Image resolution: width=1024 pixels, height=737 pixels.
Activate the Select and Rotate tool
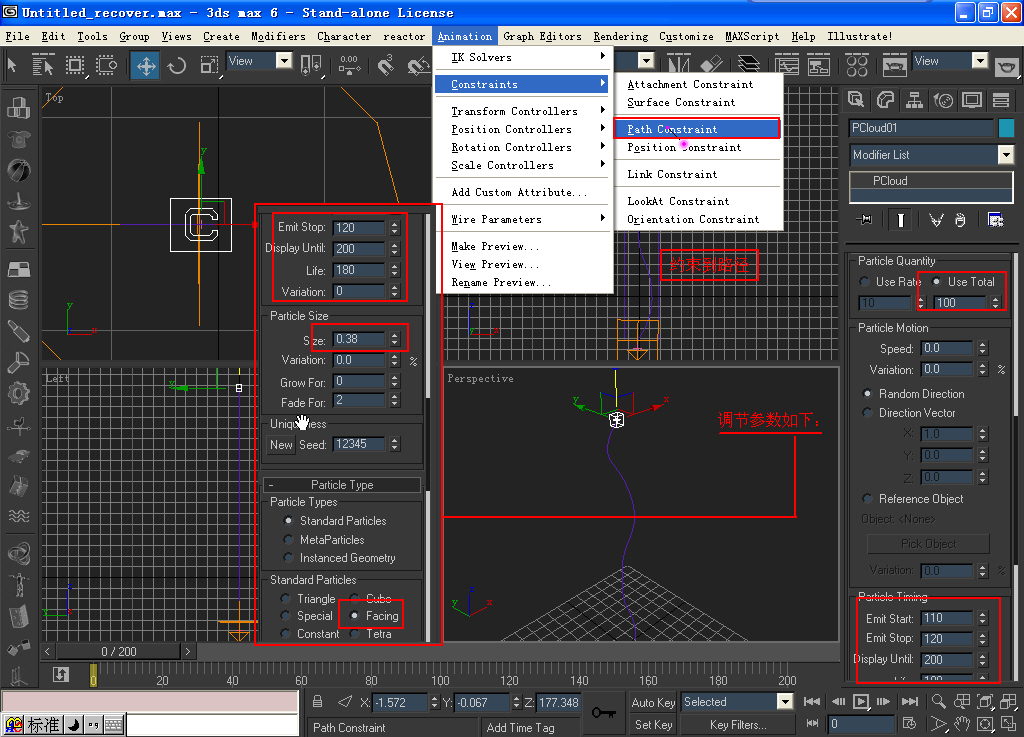click(176, 65)
